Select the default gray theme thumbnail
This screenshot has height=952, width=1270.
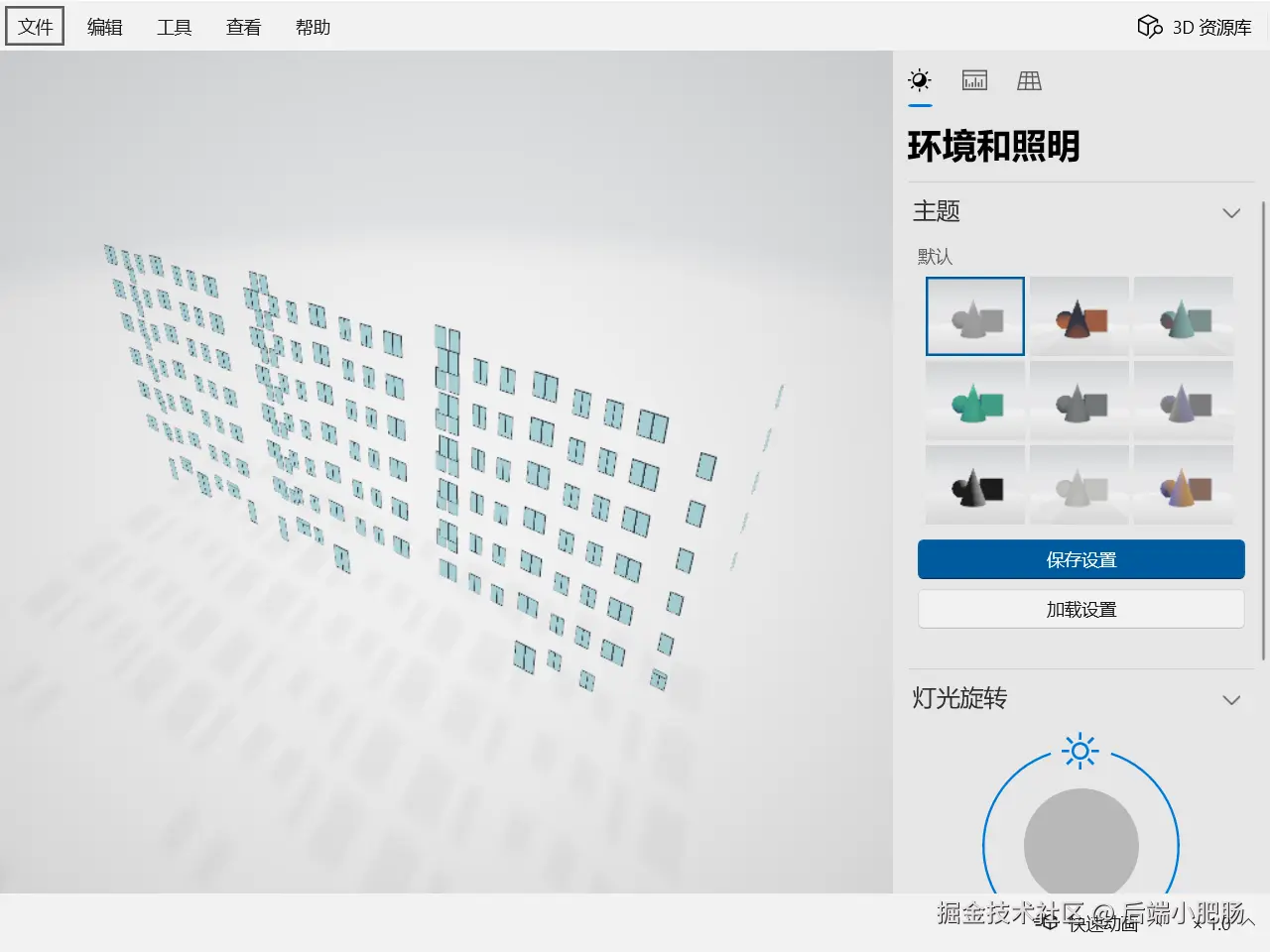(x=975, y=316)
